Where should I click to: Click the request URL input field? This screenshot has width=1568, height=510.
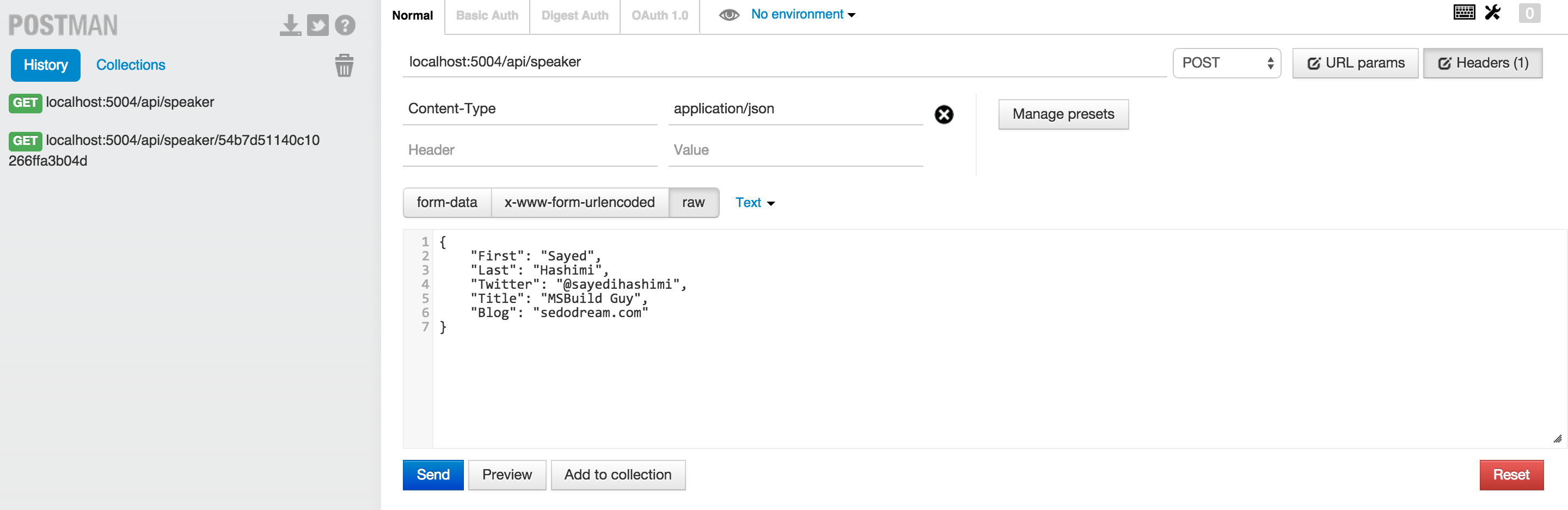(x=784, y=62)
